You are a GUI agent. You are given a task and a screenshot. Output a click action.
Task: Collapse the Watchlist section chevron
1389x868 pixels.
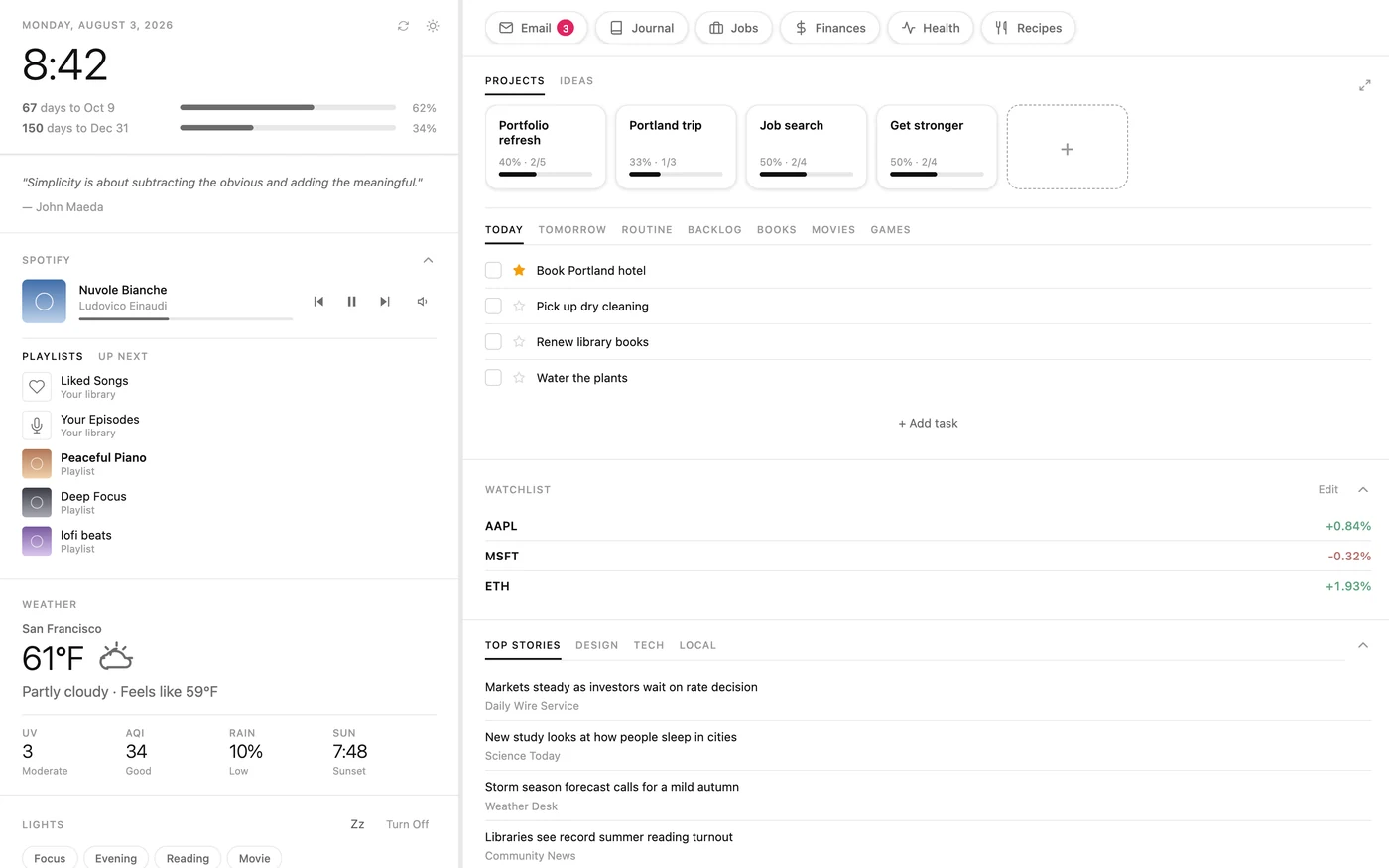(x=1363, y=490)
